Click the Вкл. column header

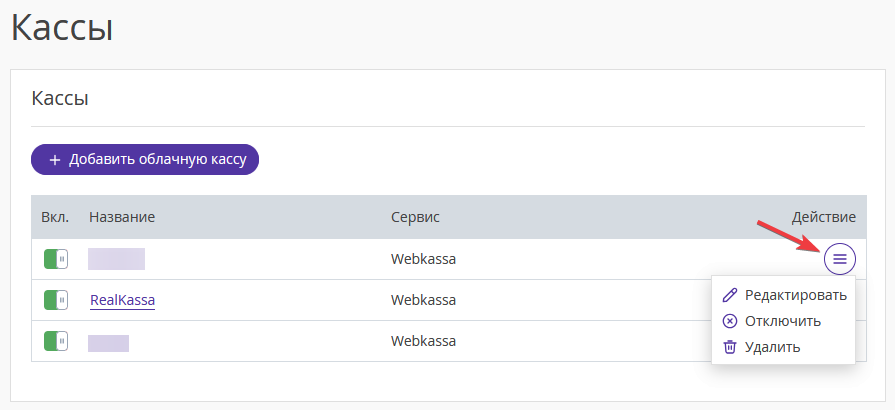(55, 217)
